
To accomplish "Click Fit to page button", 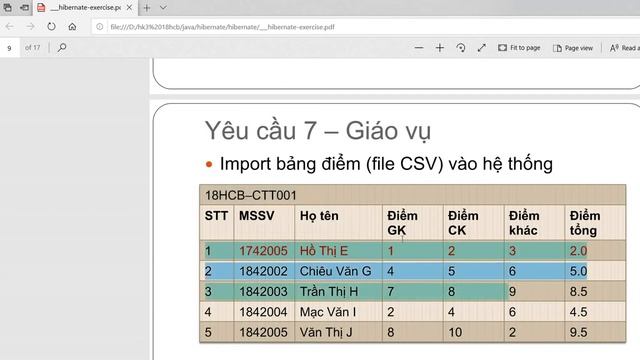I will click(519, 48).
